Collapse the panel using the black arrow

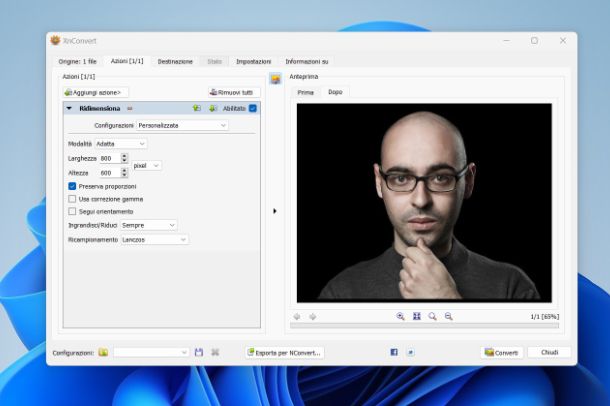point(275,211)
